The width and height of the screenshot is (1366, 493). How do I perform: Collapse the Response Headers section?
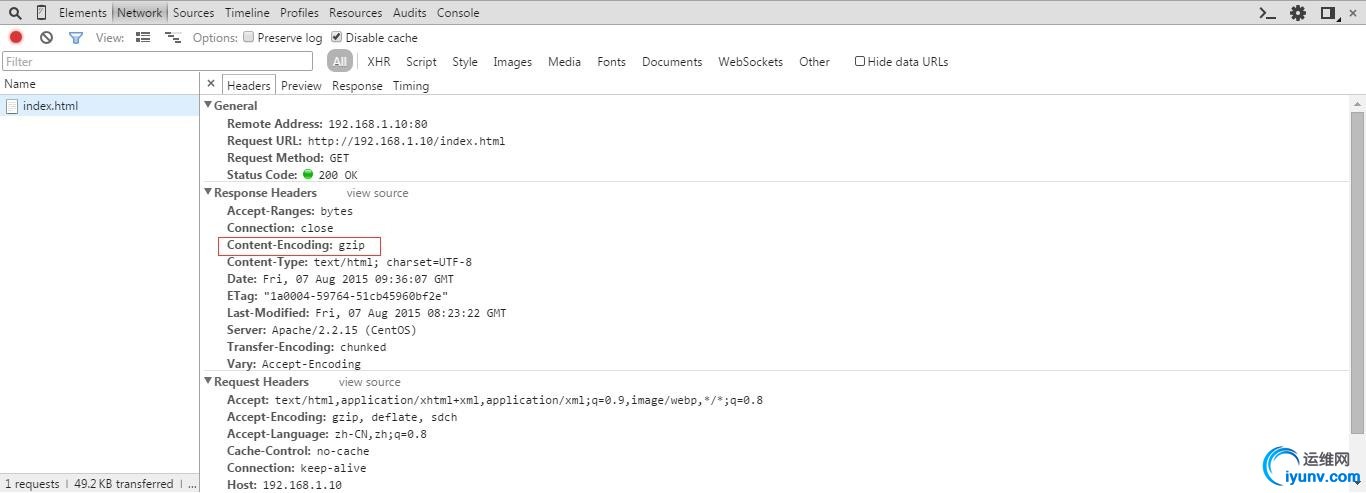pos(208,192)
